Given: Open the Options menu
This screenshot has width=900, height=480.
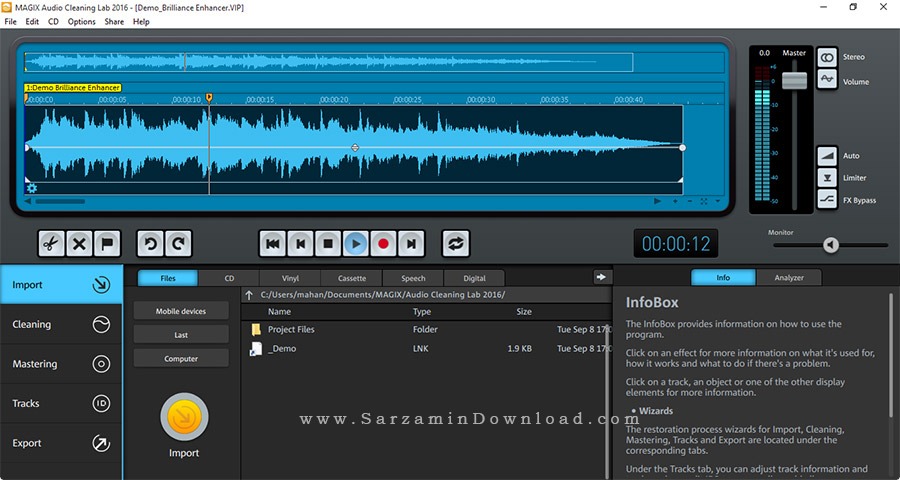Looking at the screenshot, I should (x=82, y=22).
